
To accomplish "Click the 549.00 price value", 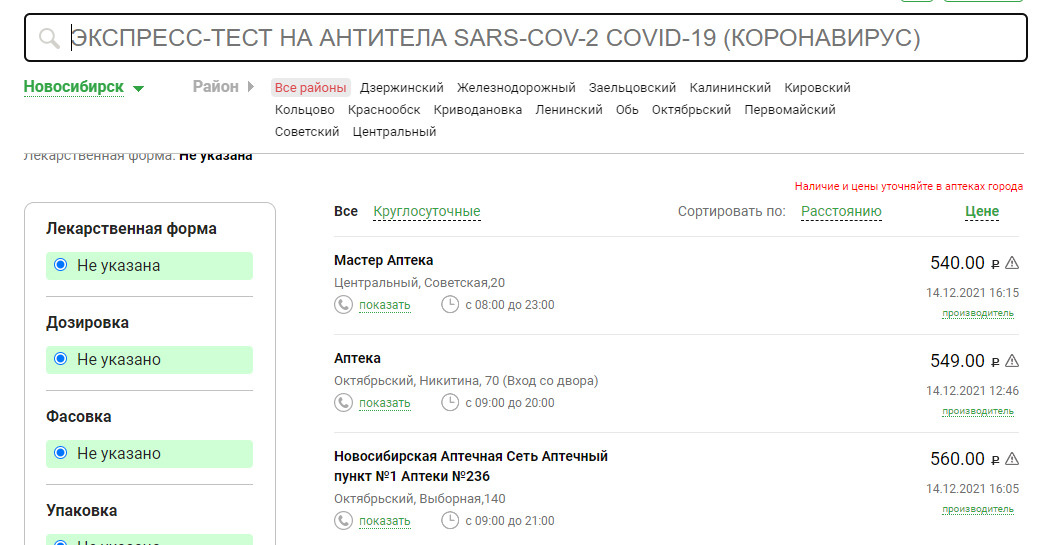I will coord(957,361).
